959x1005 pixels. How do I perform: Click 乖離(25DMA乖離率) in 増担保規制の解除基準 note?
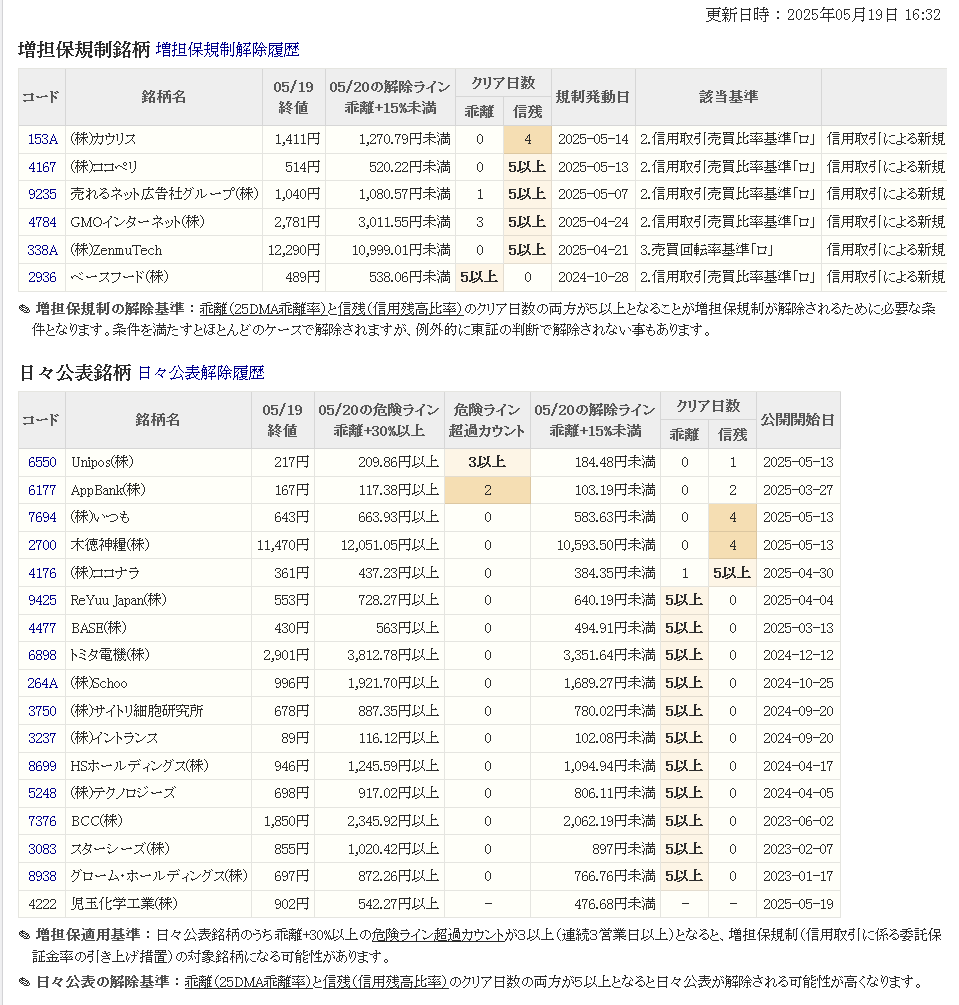(x=263, y=309)
